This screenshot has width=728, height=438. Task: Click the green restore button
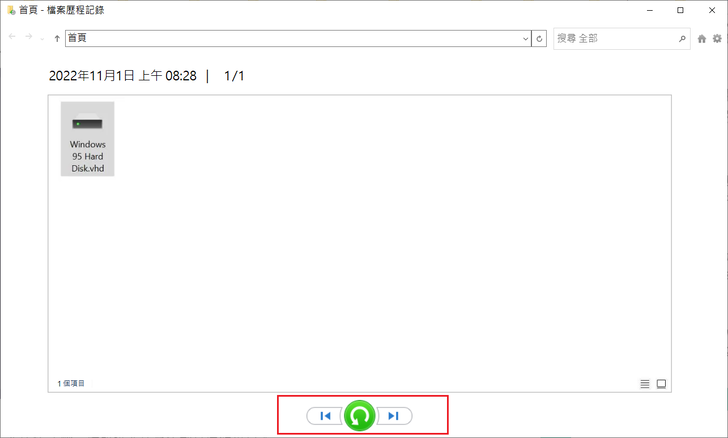point(359,416)
